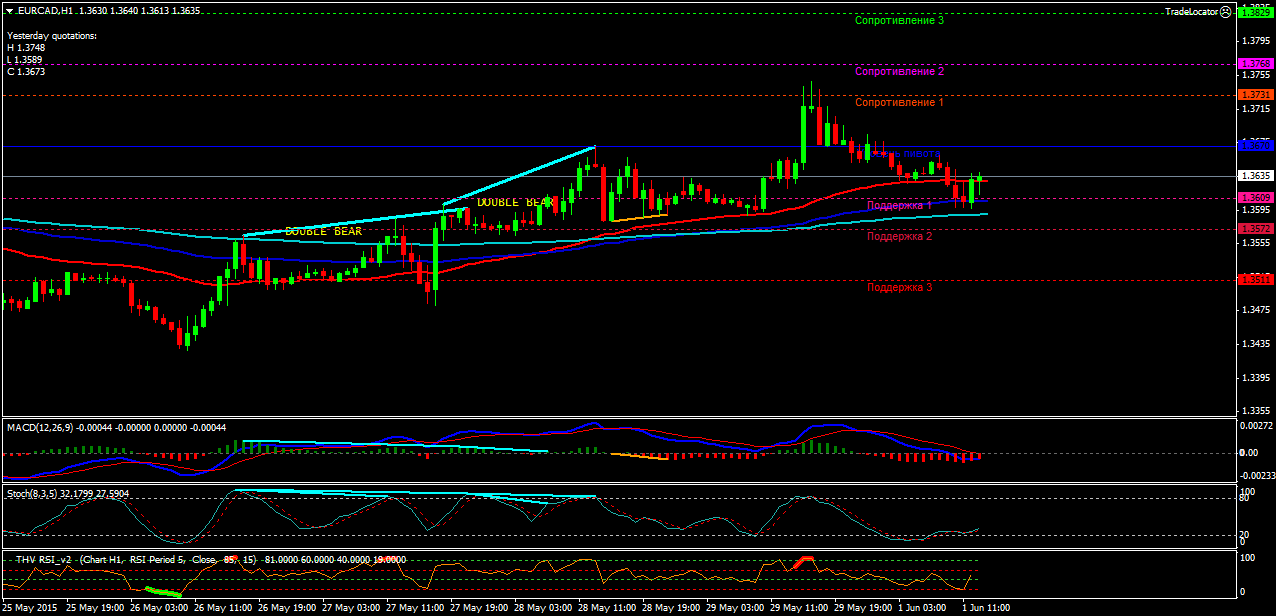
Task: Select the Поддержка 3 level label
Action: pyautogui.click(x=899, y=288)
